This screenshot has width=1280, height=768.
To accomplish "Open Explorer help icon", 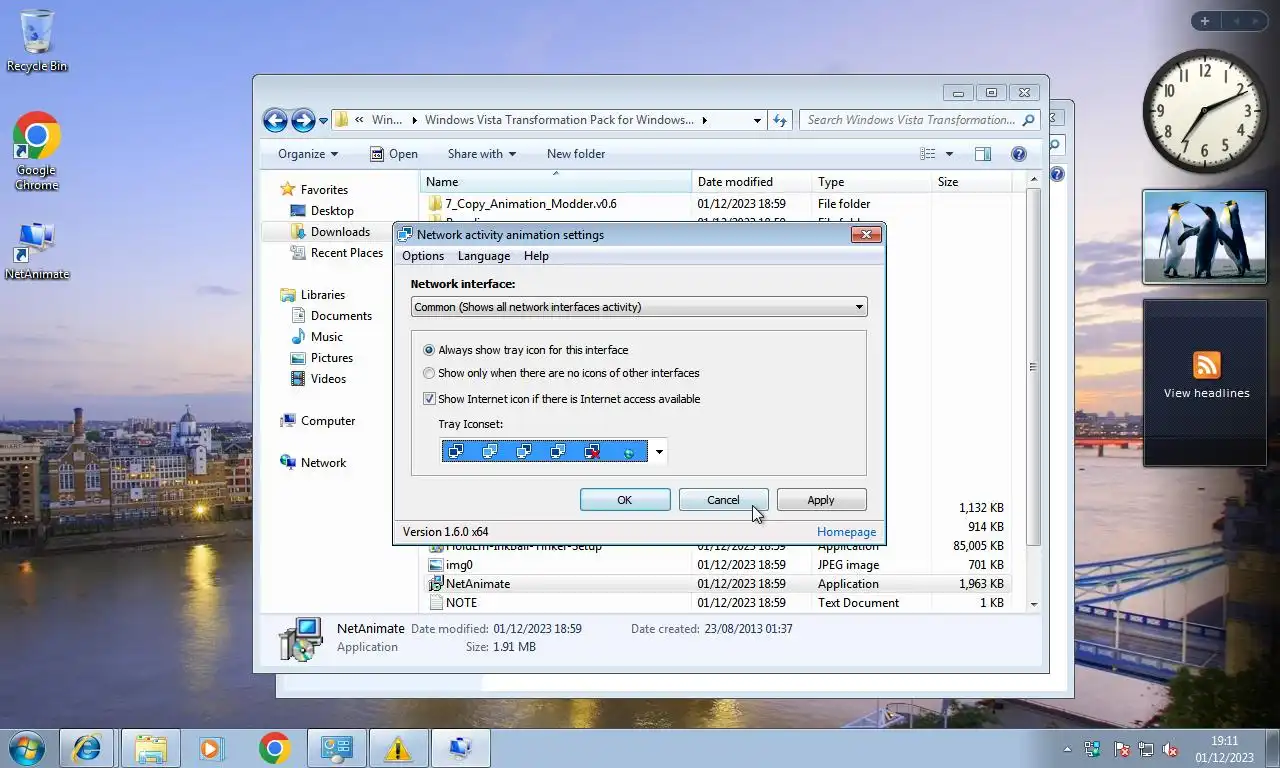I will 1019,154.
